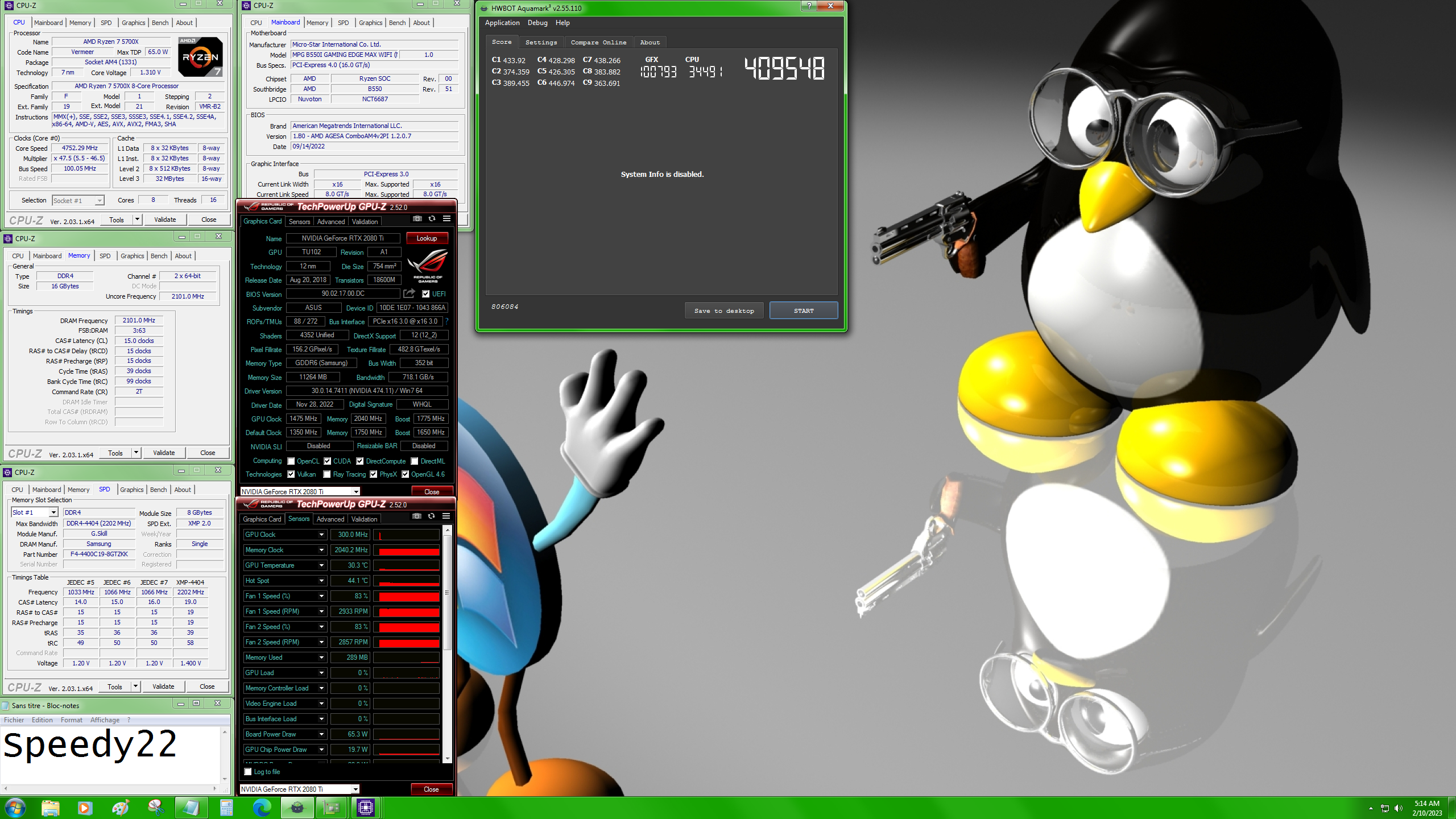Open the Board Power Draw sensor dropdown
Screen dimensions: 1456x819
click(x=321, y=734)
